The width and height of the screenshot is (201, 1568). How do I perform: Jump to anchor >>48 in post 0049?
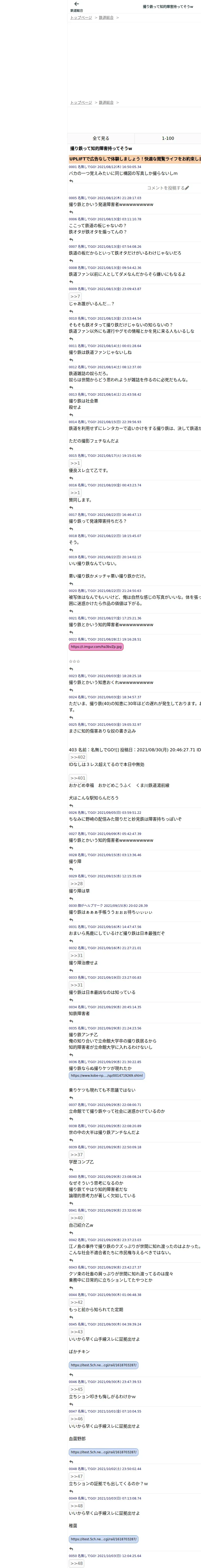point(76,1506)
